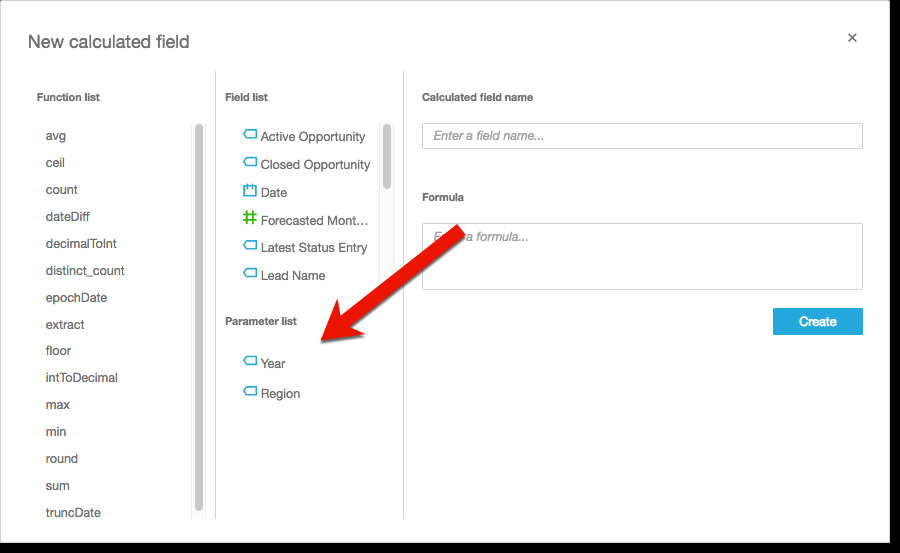The image size is (900, 553).
Task: Click the Field list scrollbar thumb
Action: coord(386,156)
